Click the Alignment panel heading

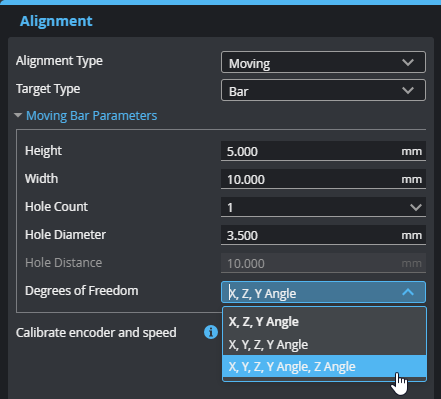[56, 21]
